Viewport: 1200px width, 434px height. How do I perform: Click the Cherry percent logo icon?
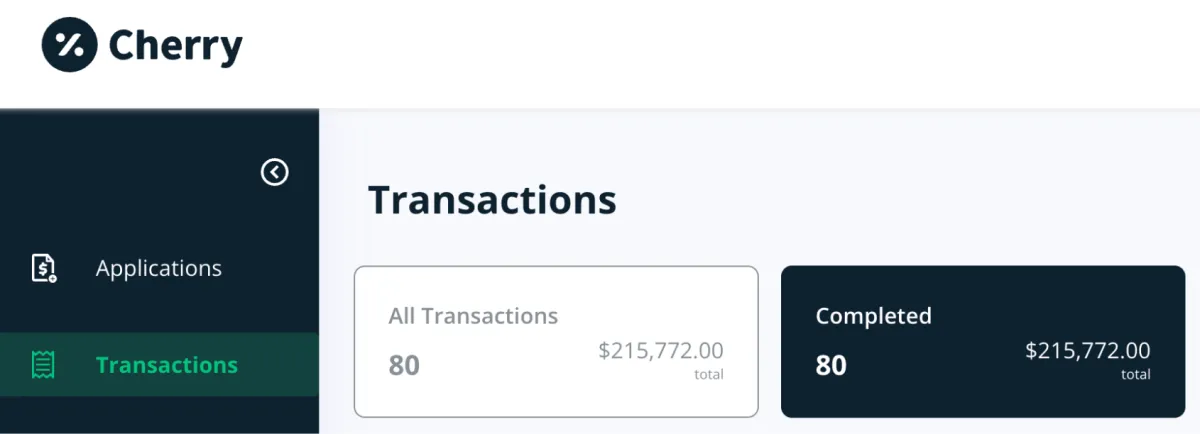[69, 44]
